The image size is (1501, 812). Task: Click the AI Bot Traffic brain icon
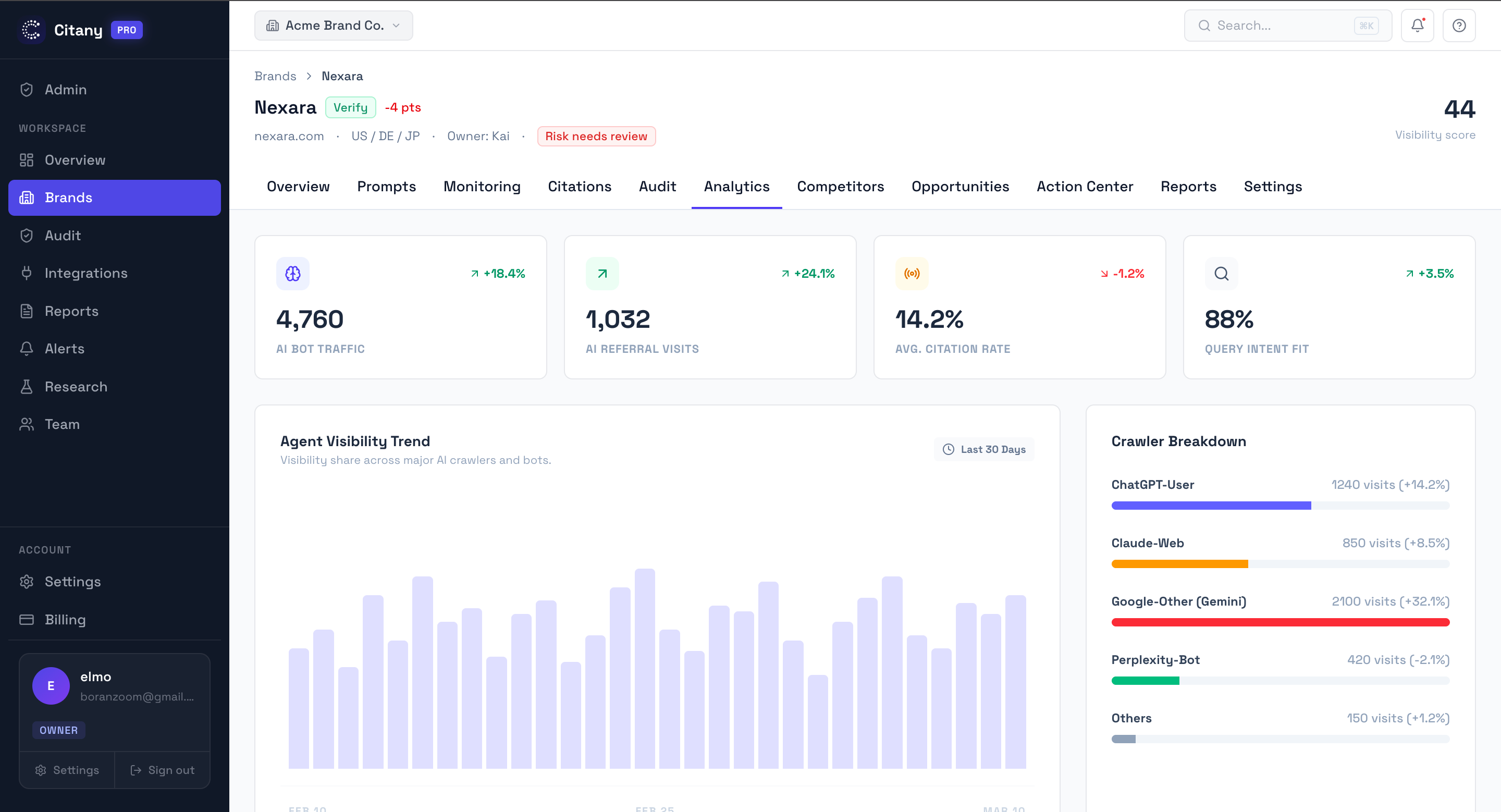pyautogui.click(x=292, y=273)
